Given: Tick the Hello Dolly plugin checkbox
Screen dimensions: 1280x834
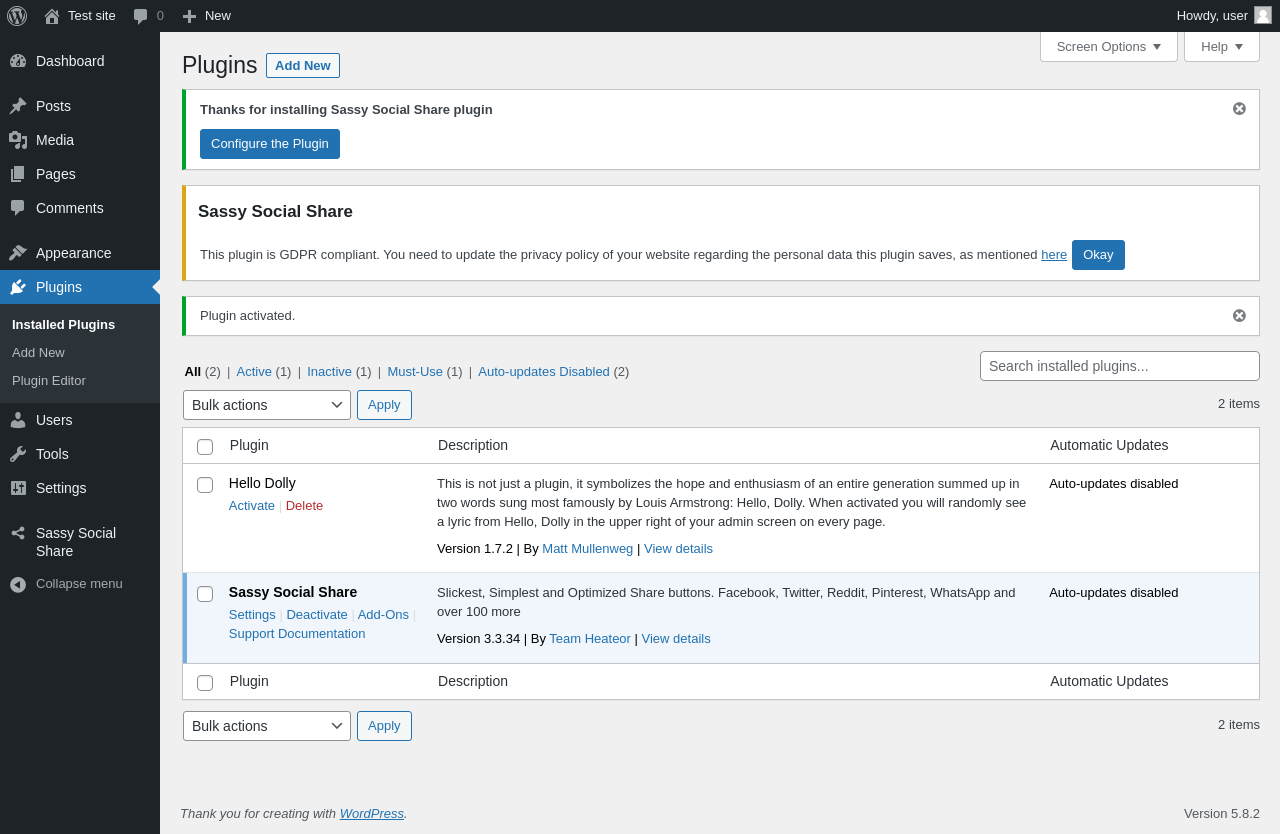Looking at the screenshot, I should tap(205, 485).
